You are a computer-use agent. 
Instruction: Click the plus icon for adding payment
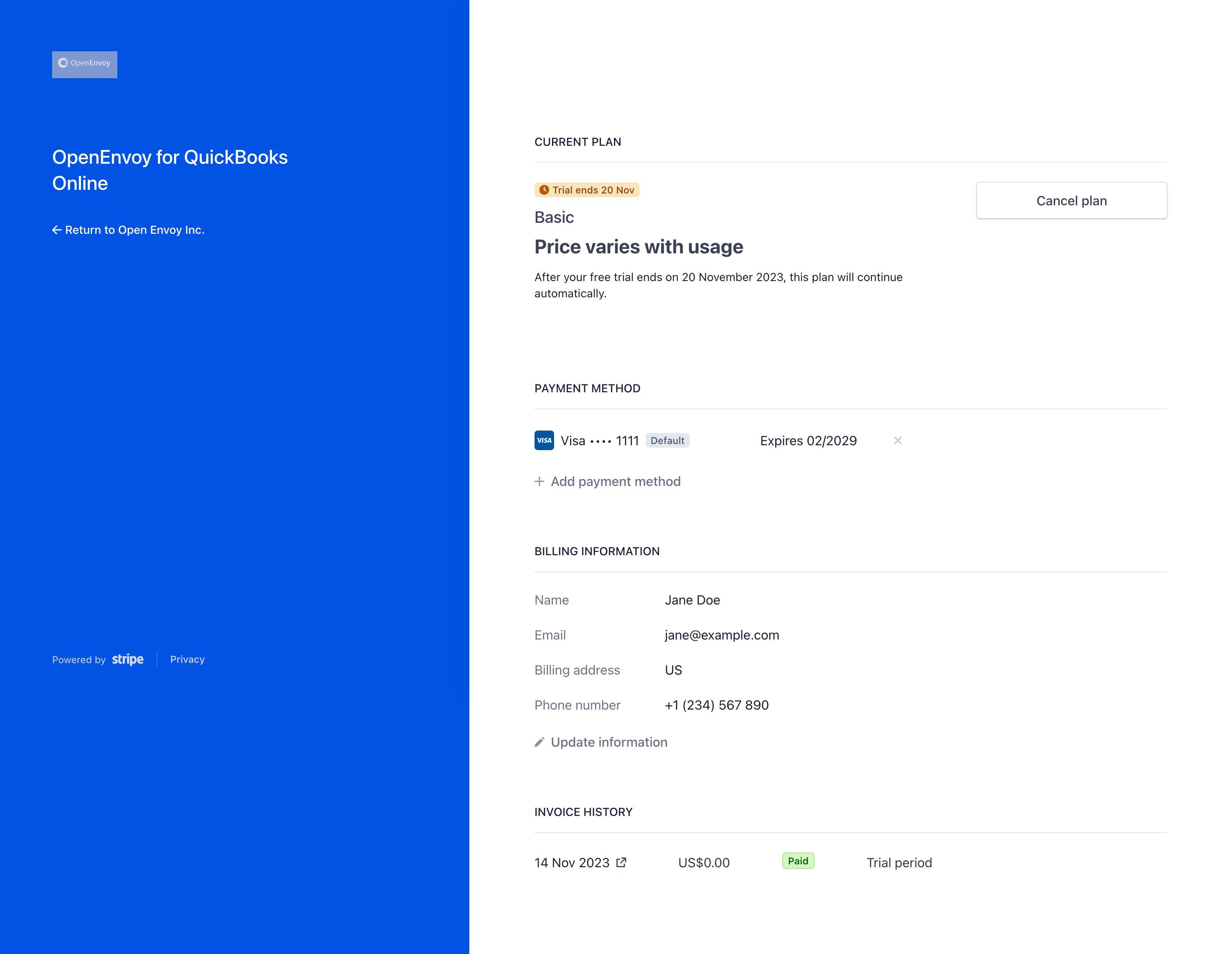(x=539, y=481)
